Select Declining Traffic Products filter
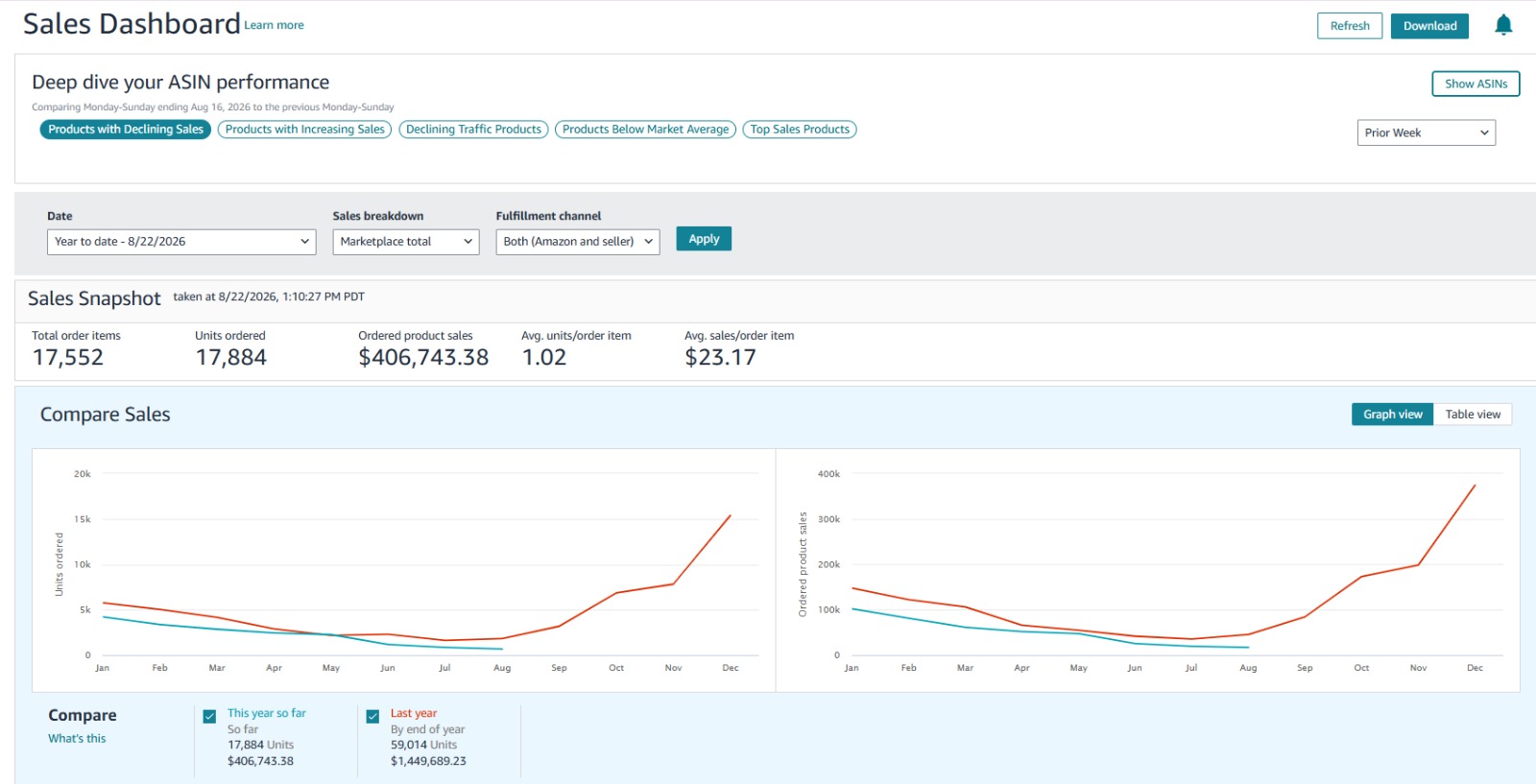Image resolution: width=1536 pixels, height=784 pixels. pos(473,130)
